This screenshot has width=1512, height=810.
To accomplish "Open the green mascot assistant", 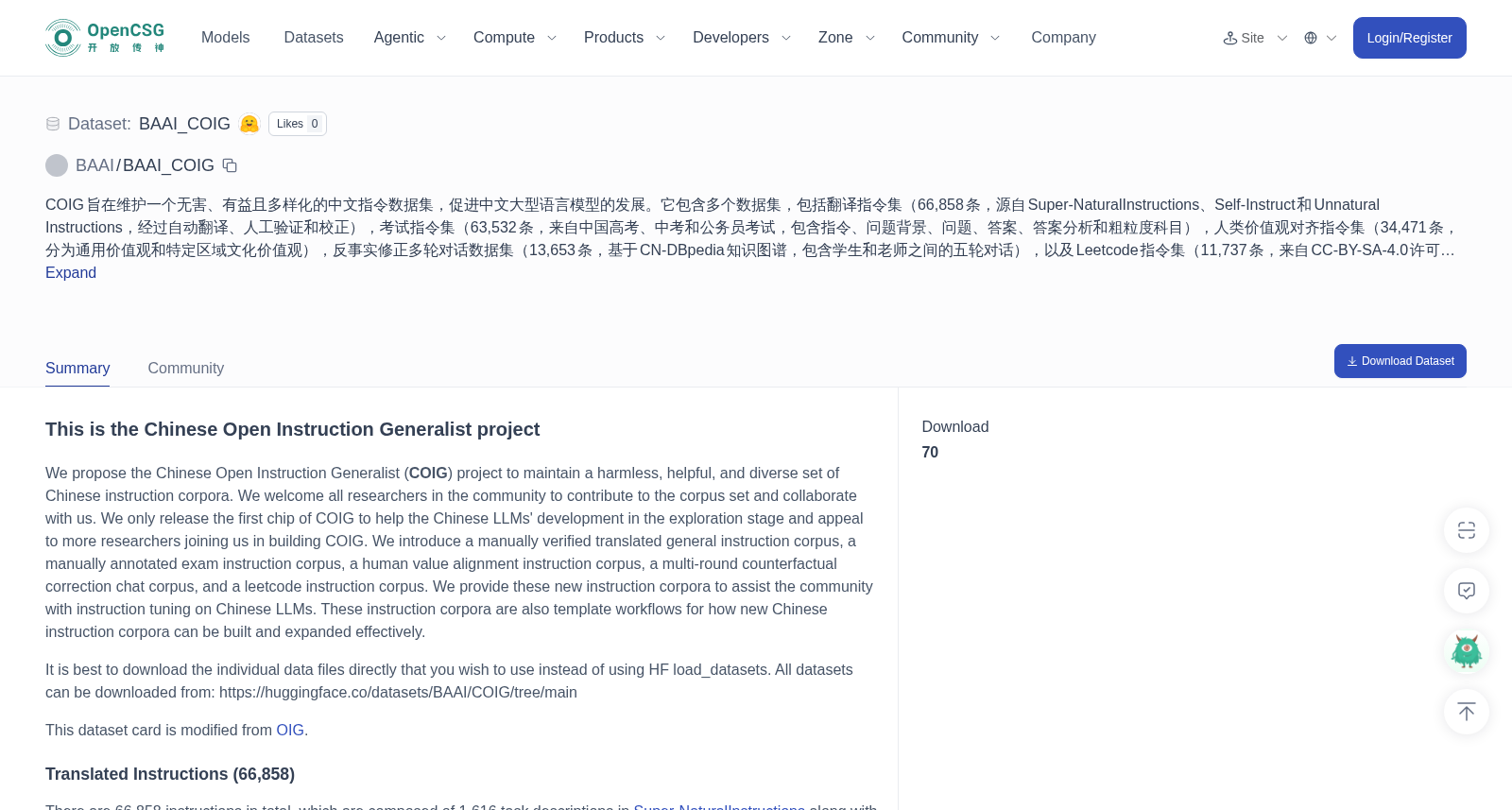I will [x=1467, y=651].
